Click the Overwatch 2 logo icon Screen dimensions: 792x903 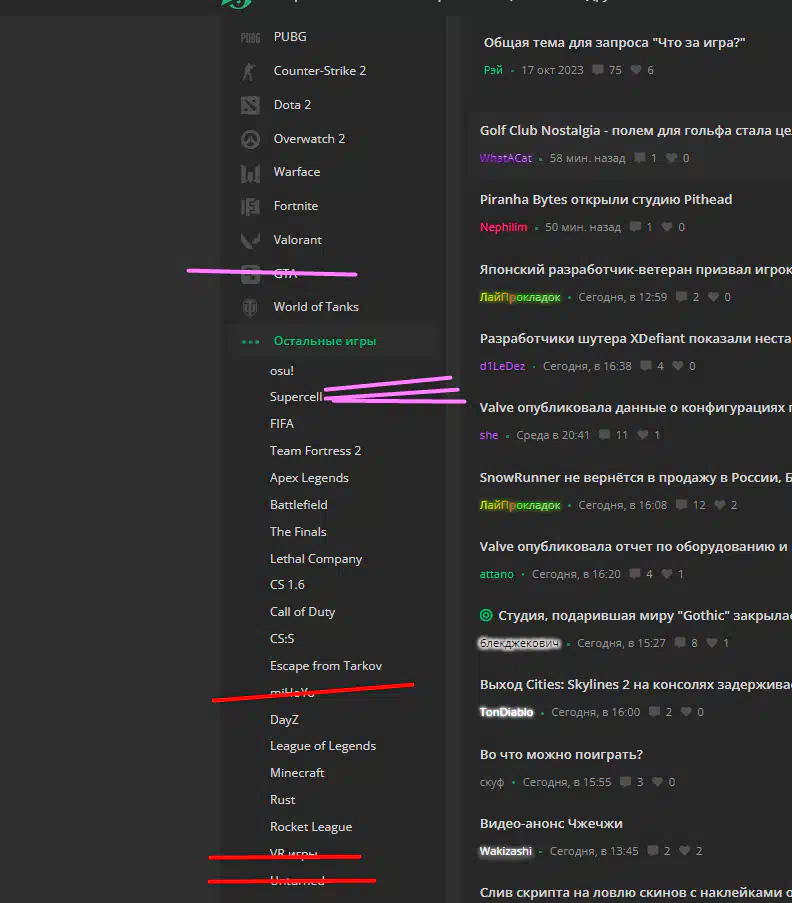(250, 139)
